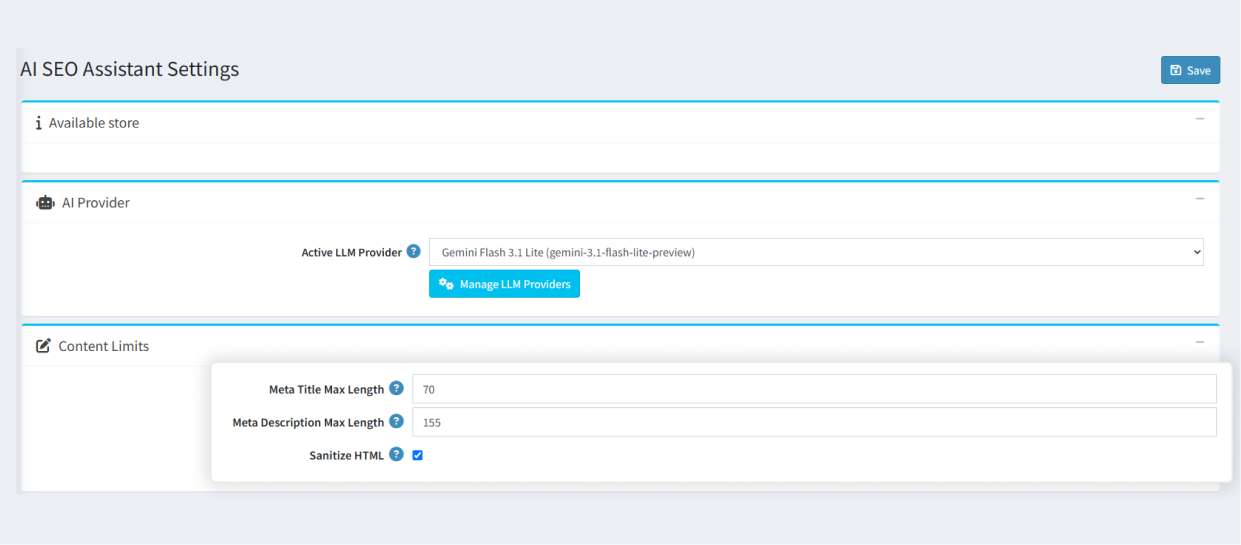This screenshot has width=1241, height=545.
Task: Collapse the Content Limits panel
Action: point(1200,342)
